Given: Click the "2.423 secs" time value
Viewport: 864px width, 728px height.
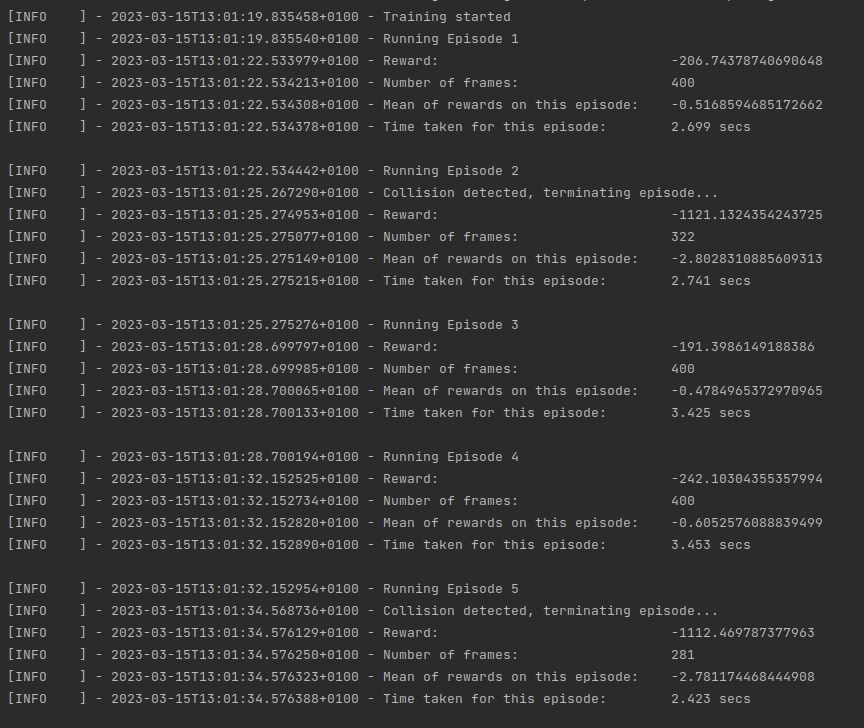Looking at the screenshot, I should click(710, 699).
